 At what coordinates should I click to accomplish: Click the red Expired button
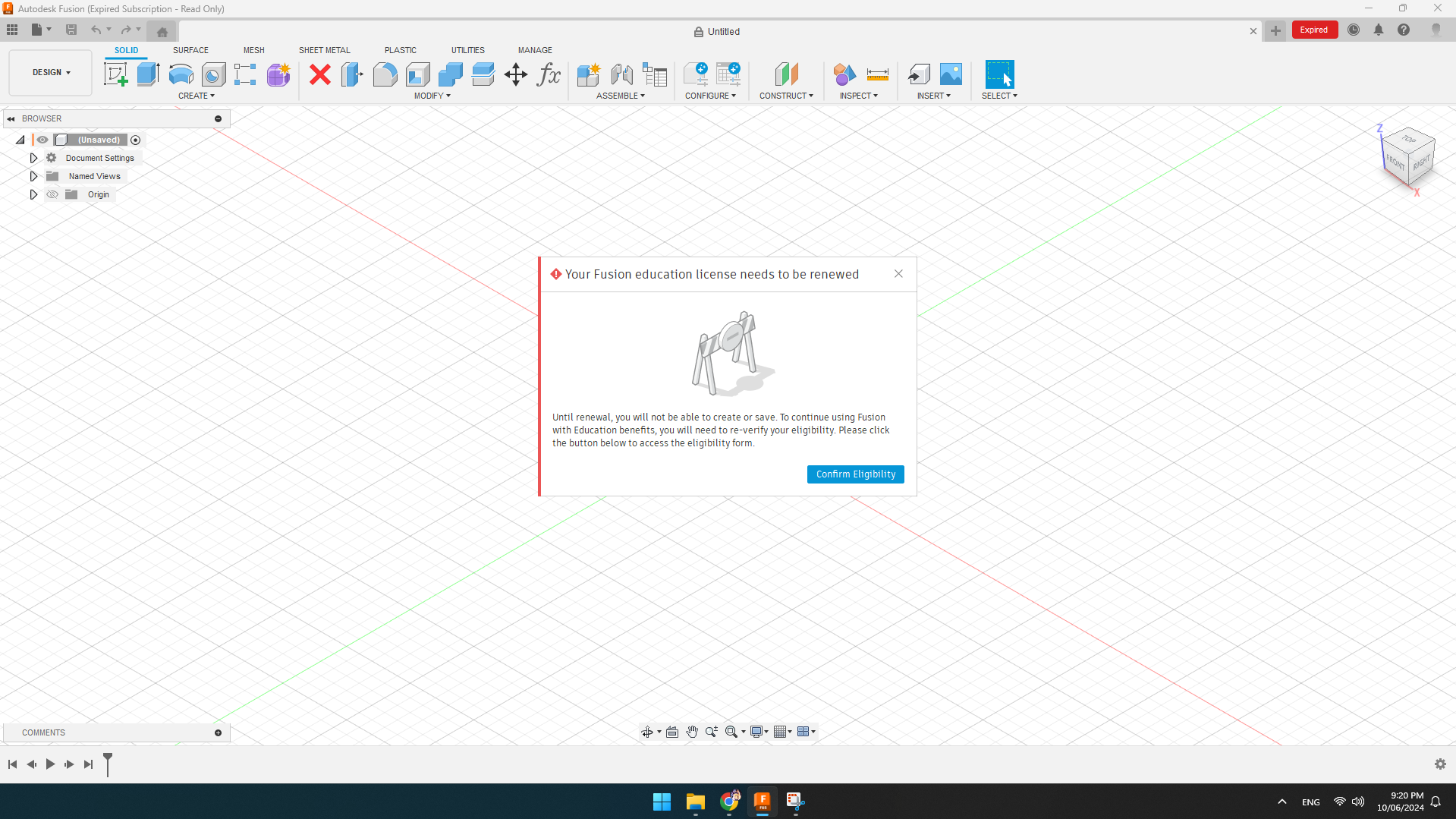(x=1314, y=30)
